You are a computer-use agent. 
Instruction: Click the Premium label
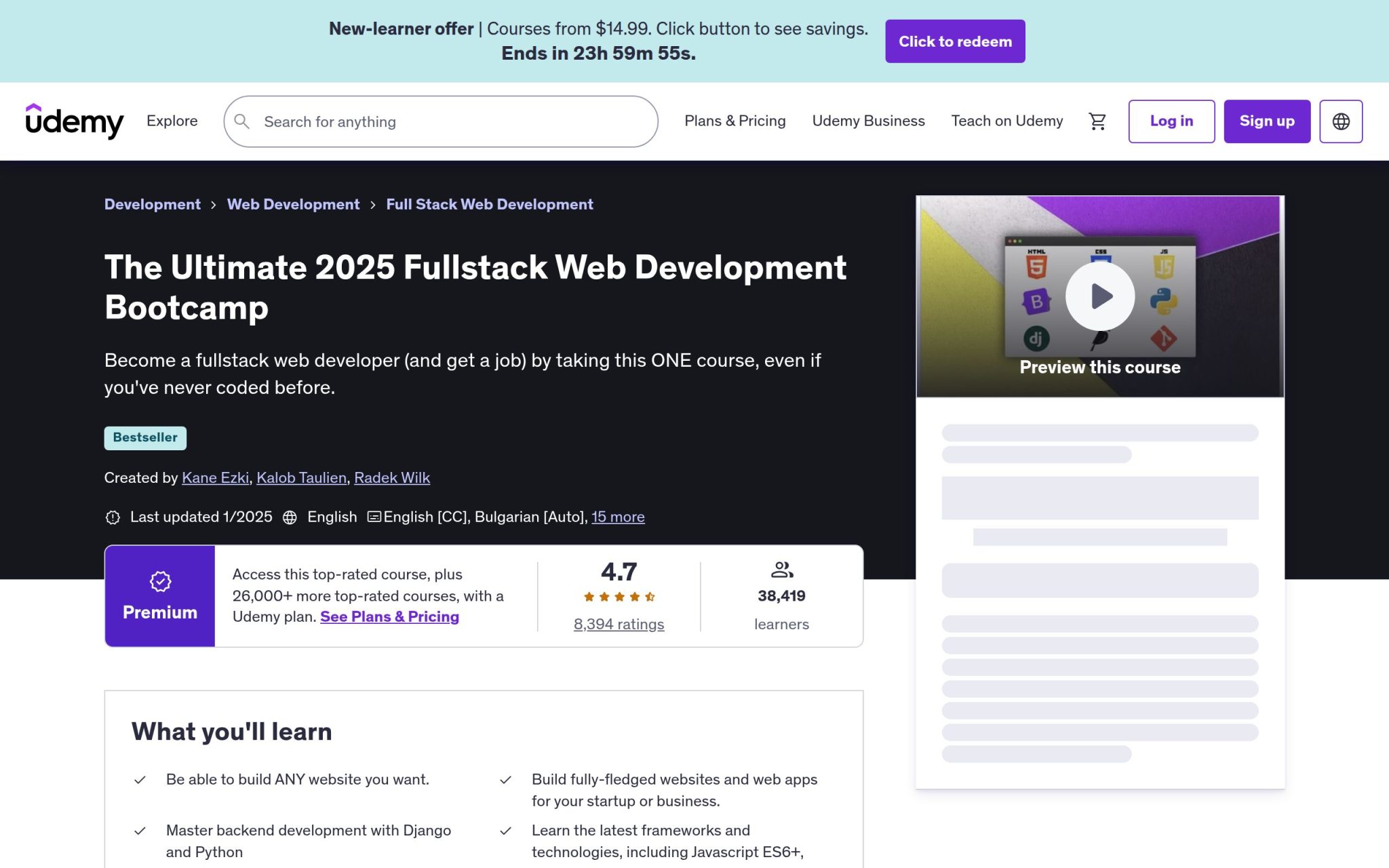pos(160,612)
